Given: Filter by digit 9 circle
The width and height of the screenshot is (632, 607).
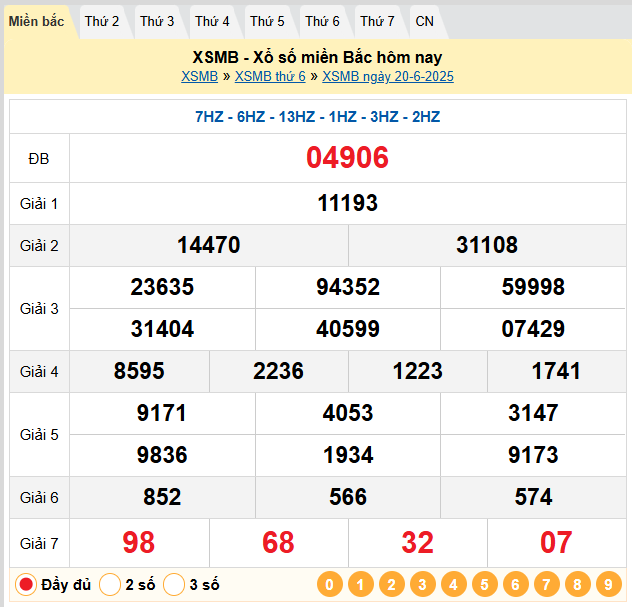Looking at the screenshot, I should pyautogui.click(x=609, y=584).
